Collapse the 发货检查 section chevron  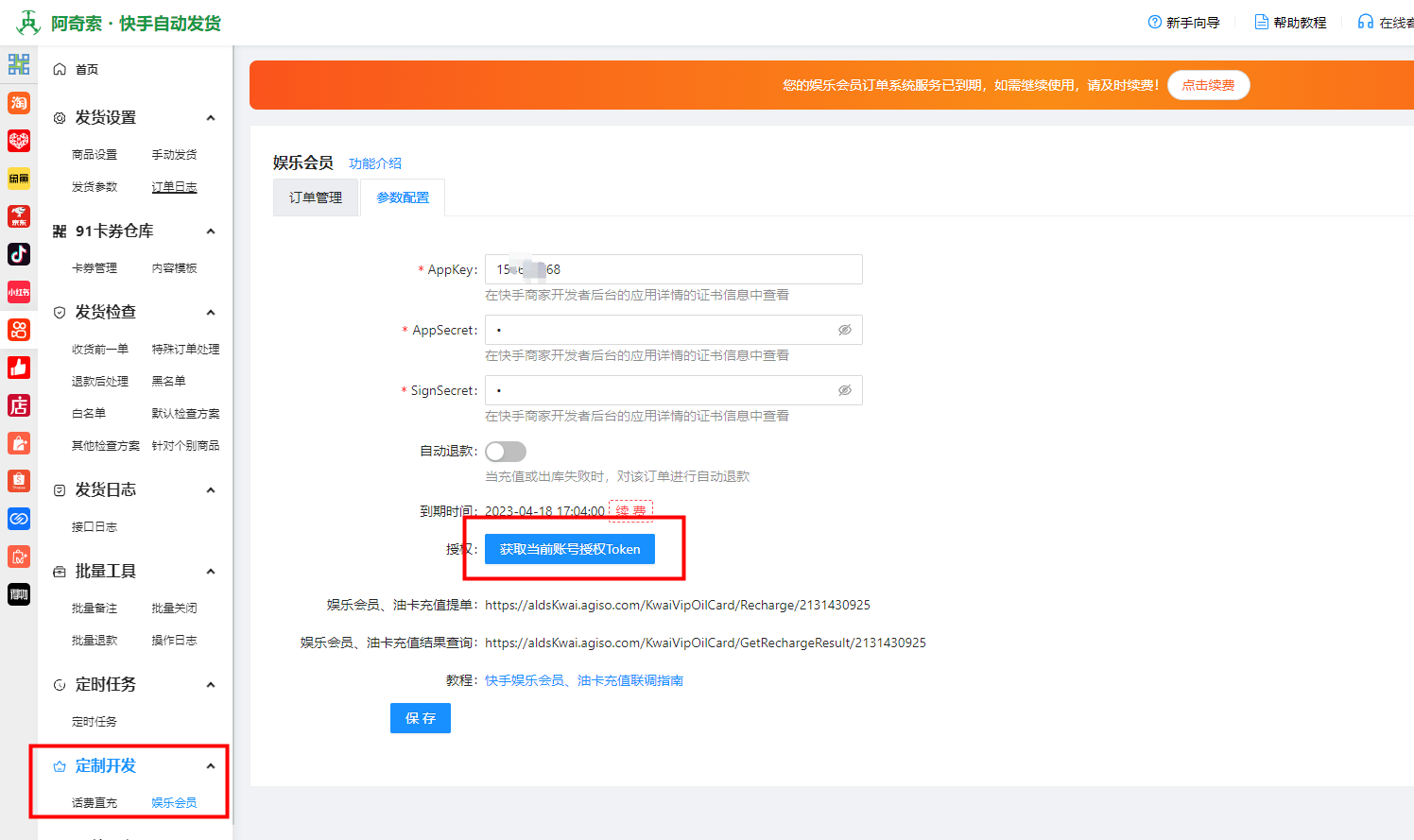tap(211, 313)
